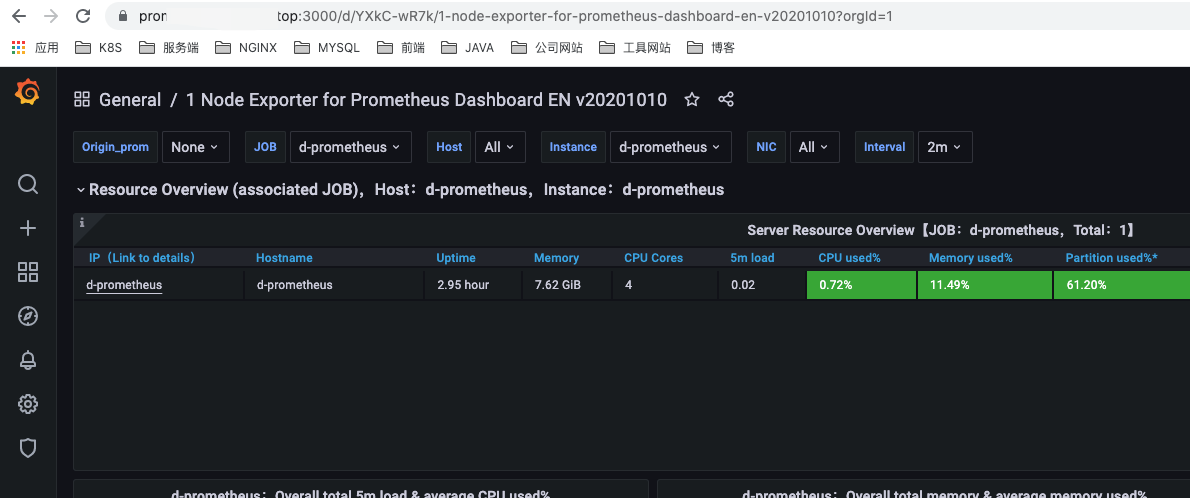Sort by Hostname column header
This screenshot has width=1190, height=498.
[x=284, y=258]
